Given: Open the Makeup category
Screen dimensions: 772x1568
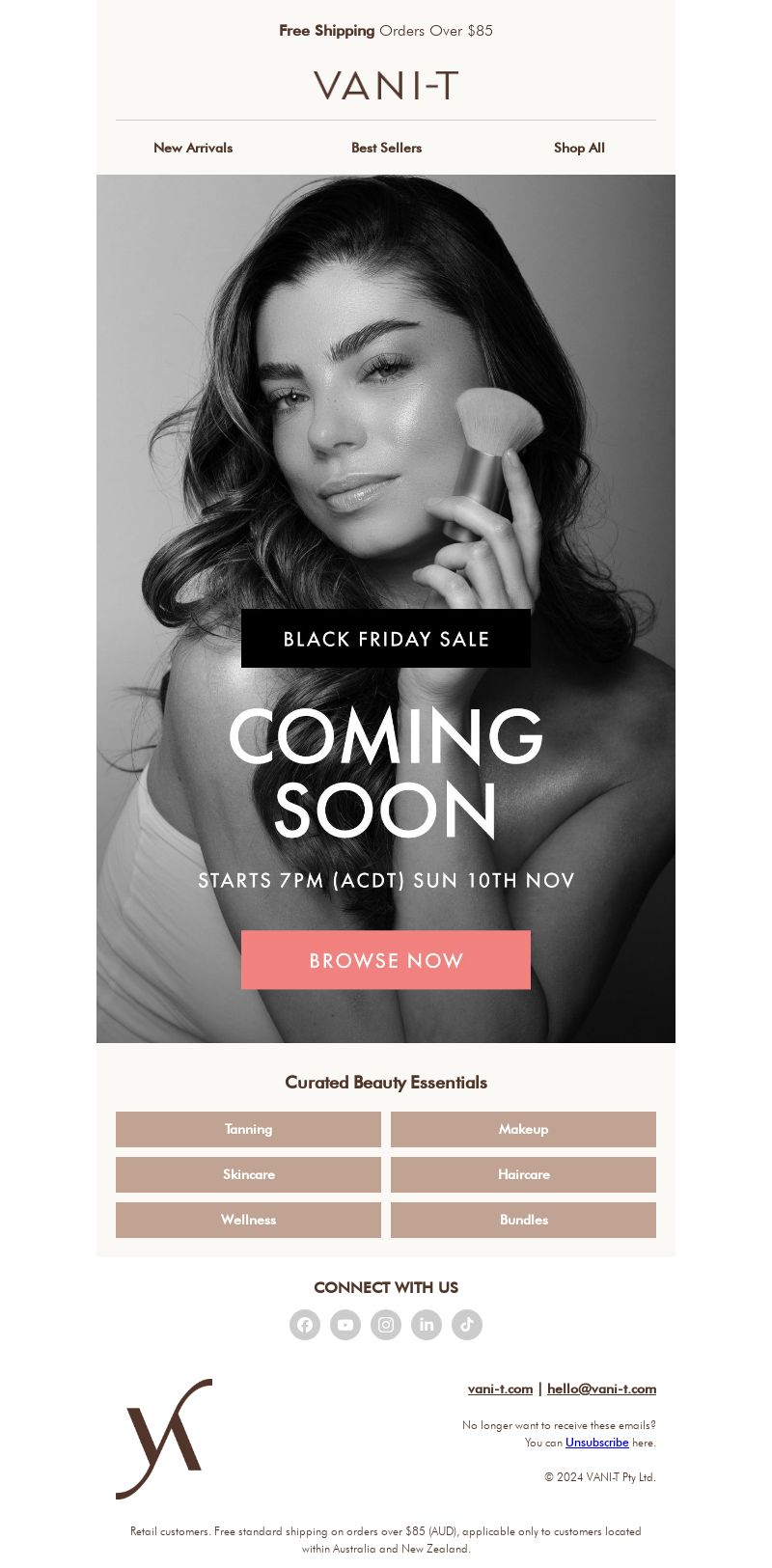Looking at the screenshot, I should tap(523, 1129).
